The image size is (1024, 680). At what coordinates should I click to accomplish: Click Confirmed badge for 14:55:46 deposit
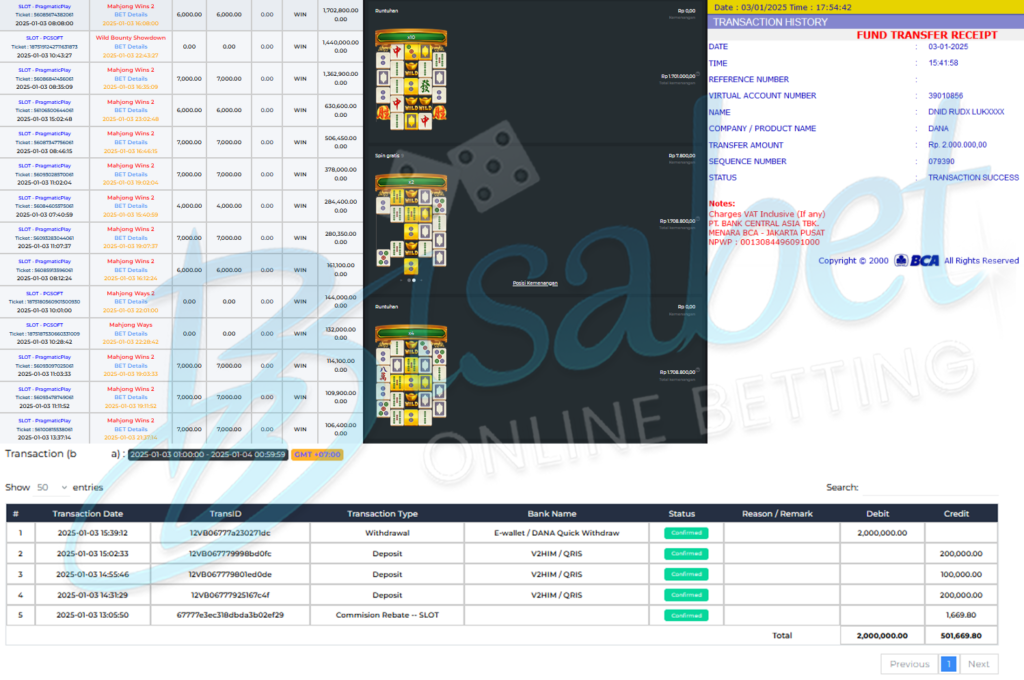pos(686,574)
